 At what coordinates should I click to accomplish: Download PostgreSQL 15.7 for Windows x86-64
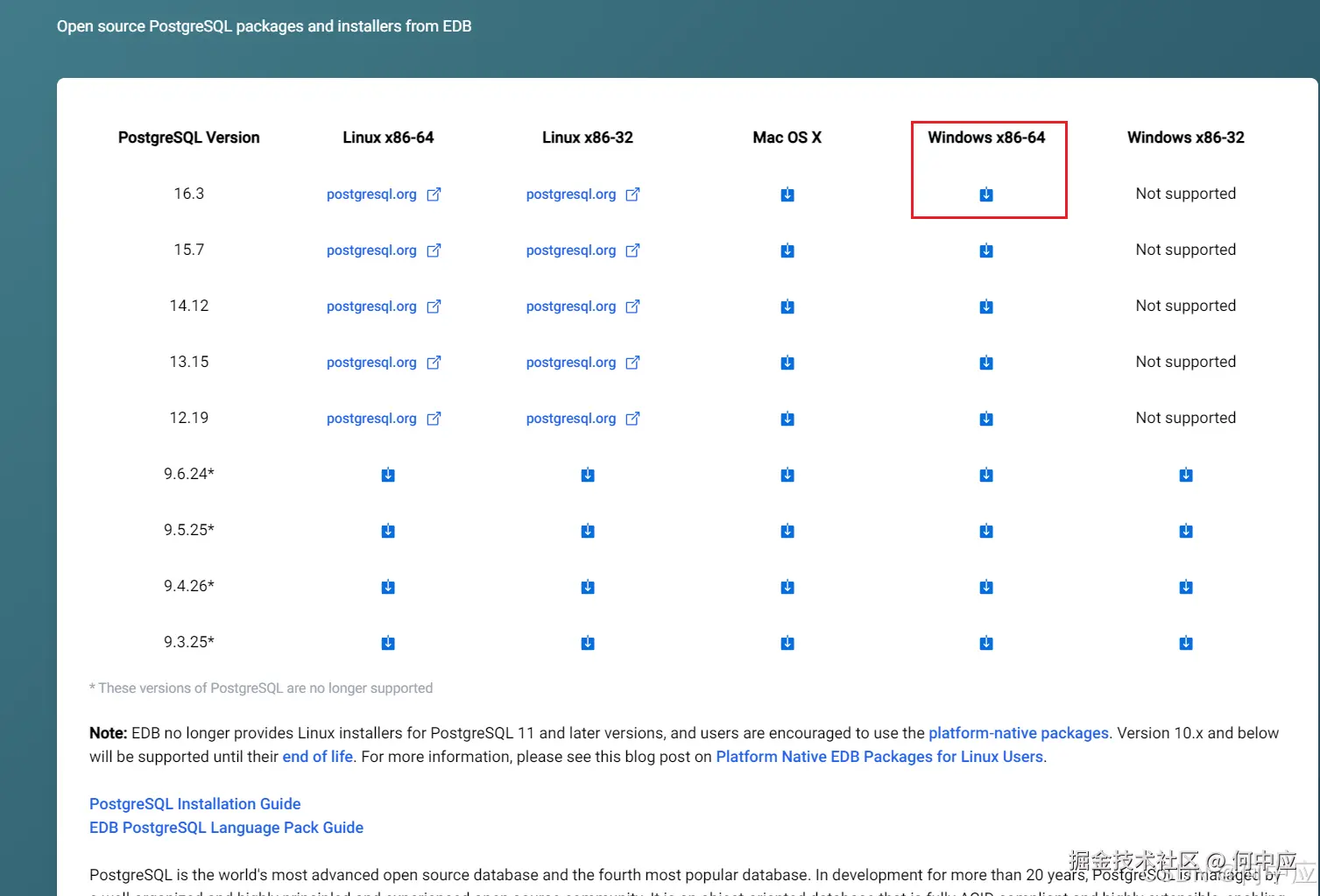(x=986, y=250)
